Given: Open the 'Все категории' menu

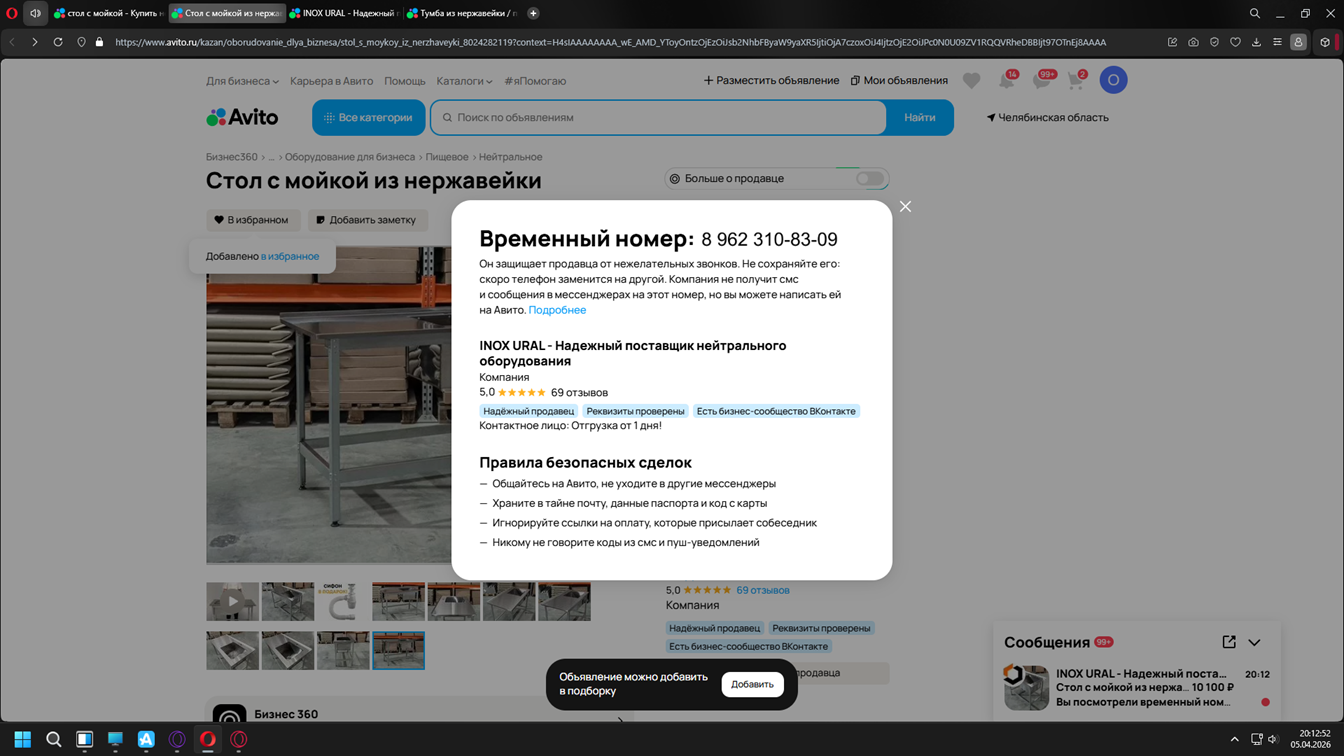Looking at the screenshot, I should (369, 117).
